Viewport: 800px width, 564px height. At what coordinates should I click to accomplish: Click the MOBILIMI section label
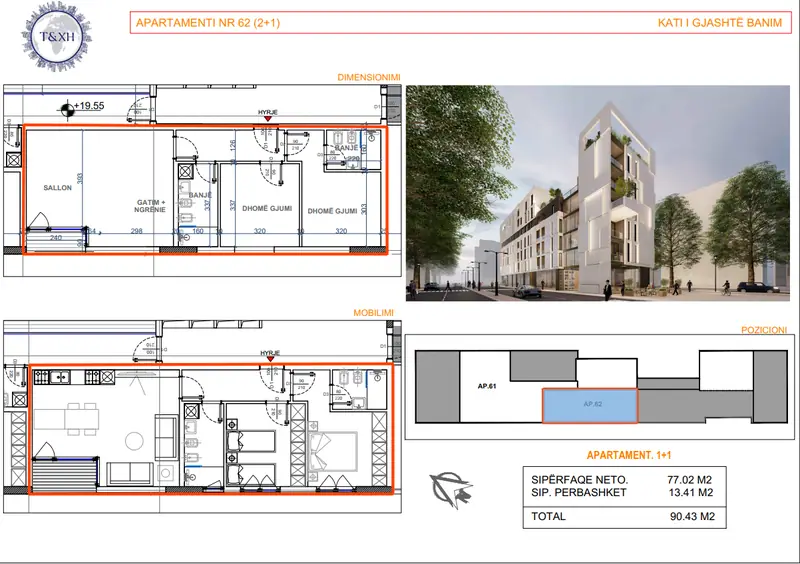373,313
